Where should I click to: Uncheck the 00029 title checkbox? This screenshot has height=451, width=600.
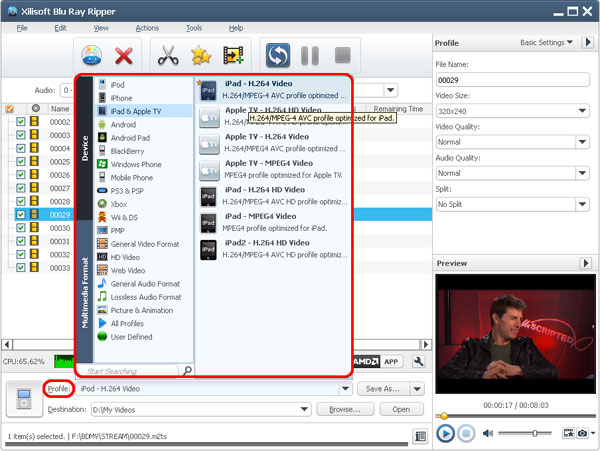[21, 215]
